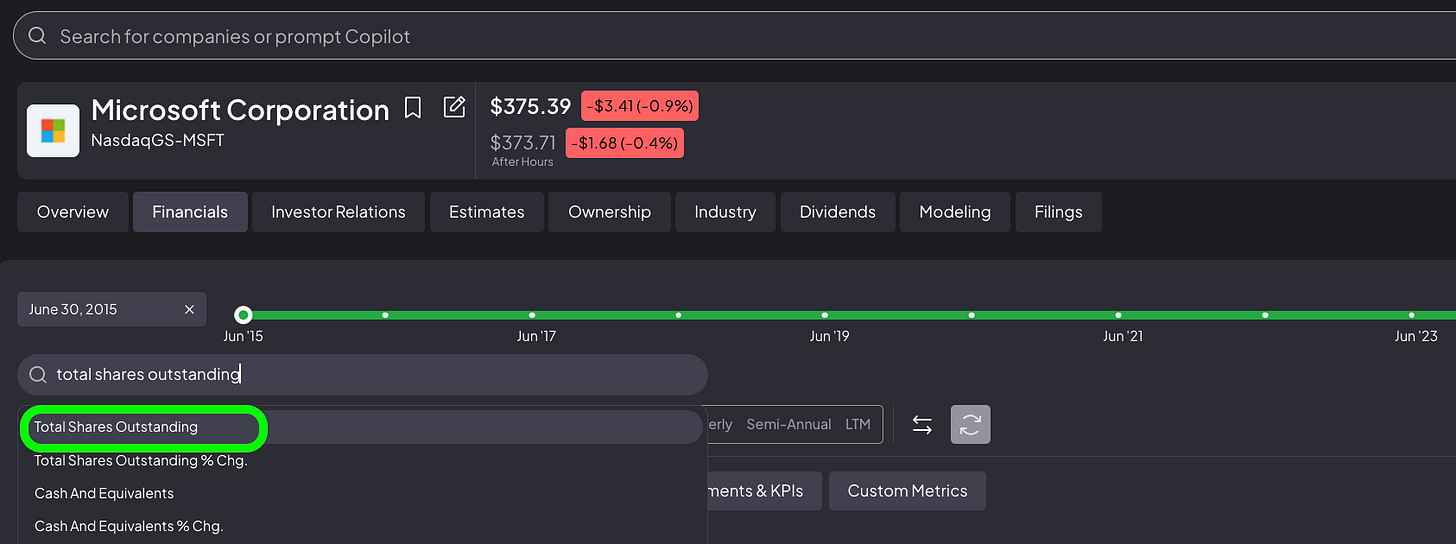Go to the Investor Relations tab

[x=339, y=212]
